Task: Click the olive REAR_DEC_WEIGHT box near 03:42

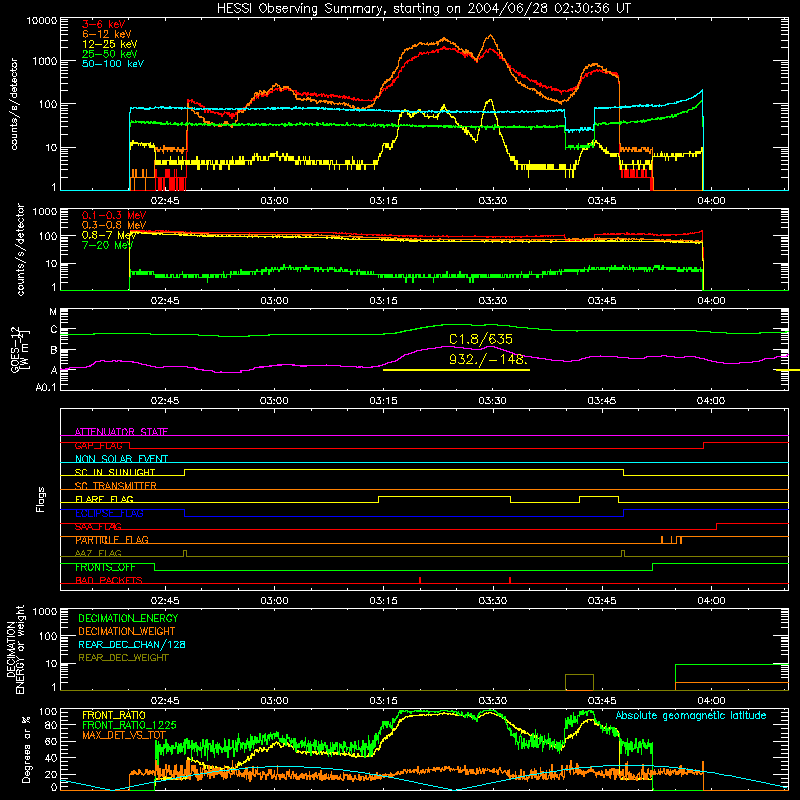Action: point(579,682)
